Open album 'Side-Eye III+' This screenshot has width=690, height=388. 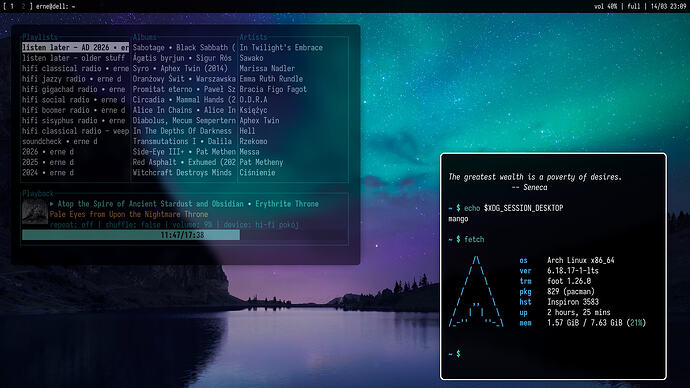184,152
